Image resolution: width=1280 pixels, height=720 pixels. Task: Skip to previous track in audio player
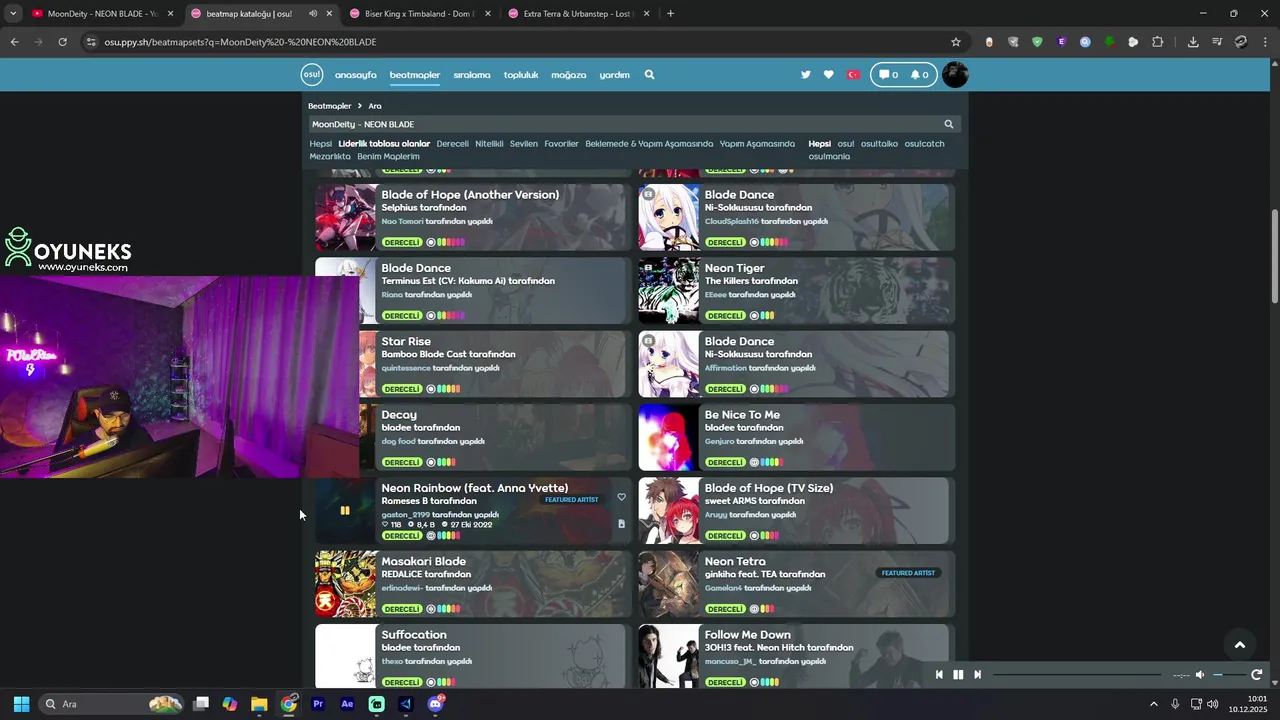click(x=939, y=675)
